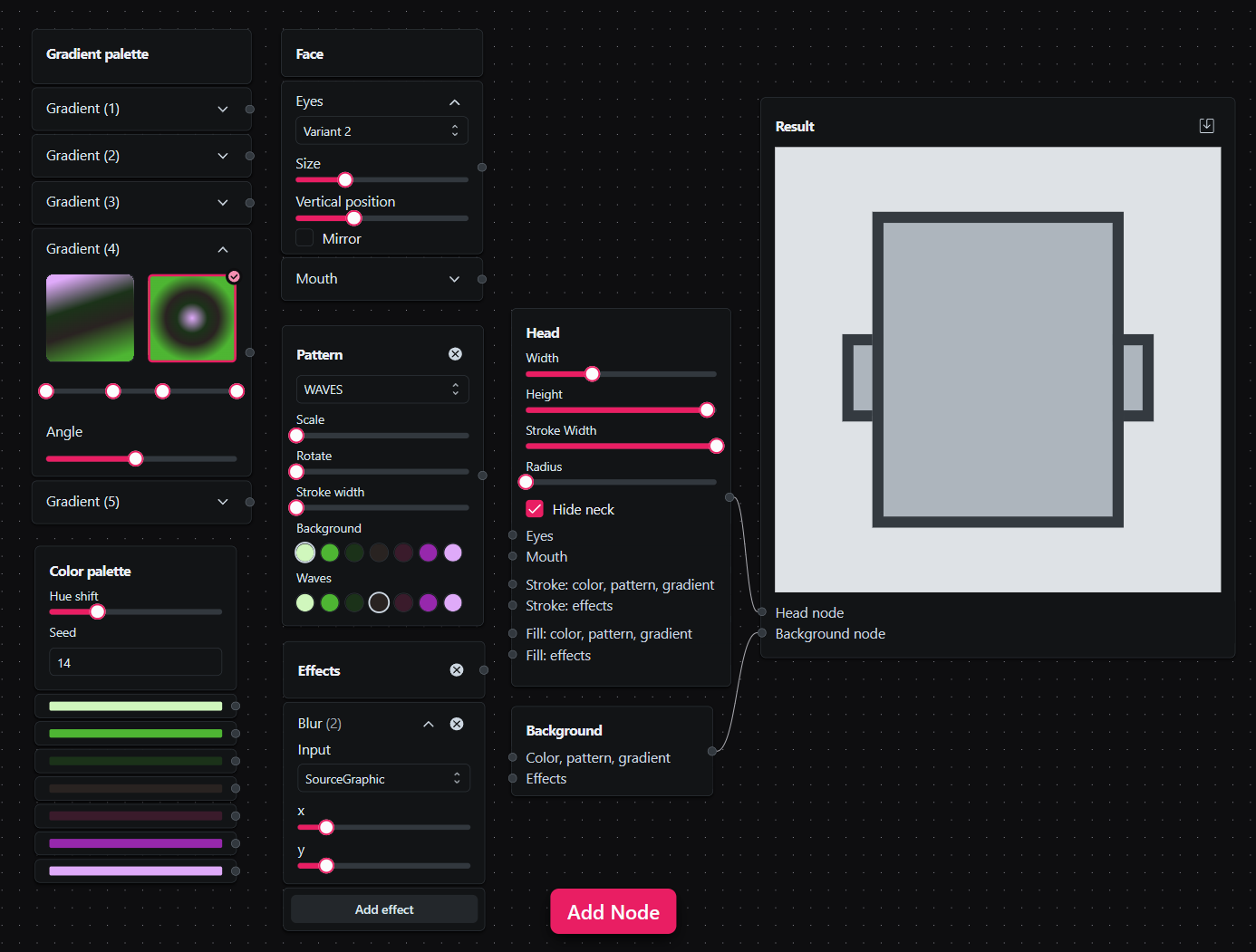Delete the Blur (2) effect with X icon
The image size is (1256, 952).
457,724
